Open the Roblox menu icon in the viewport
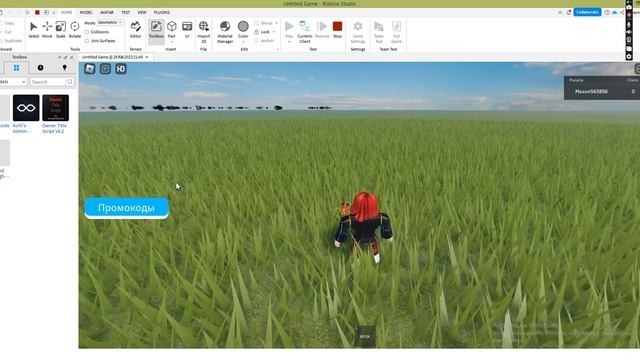640x360 pixels. pos(90,69)
